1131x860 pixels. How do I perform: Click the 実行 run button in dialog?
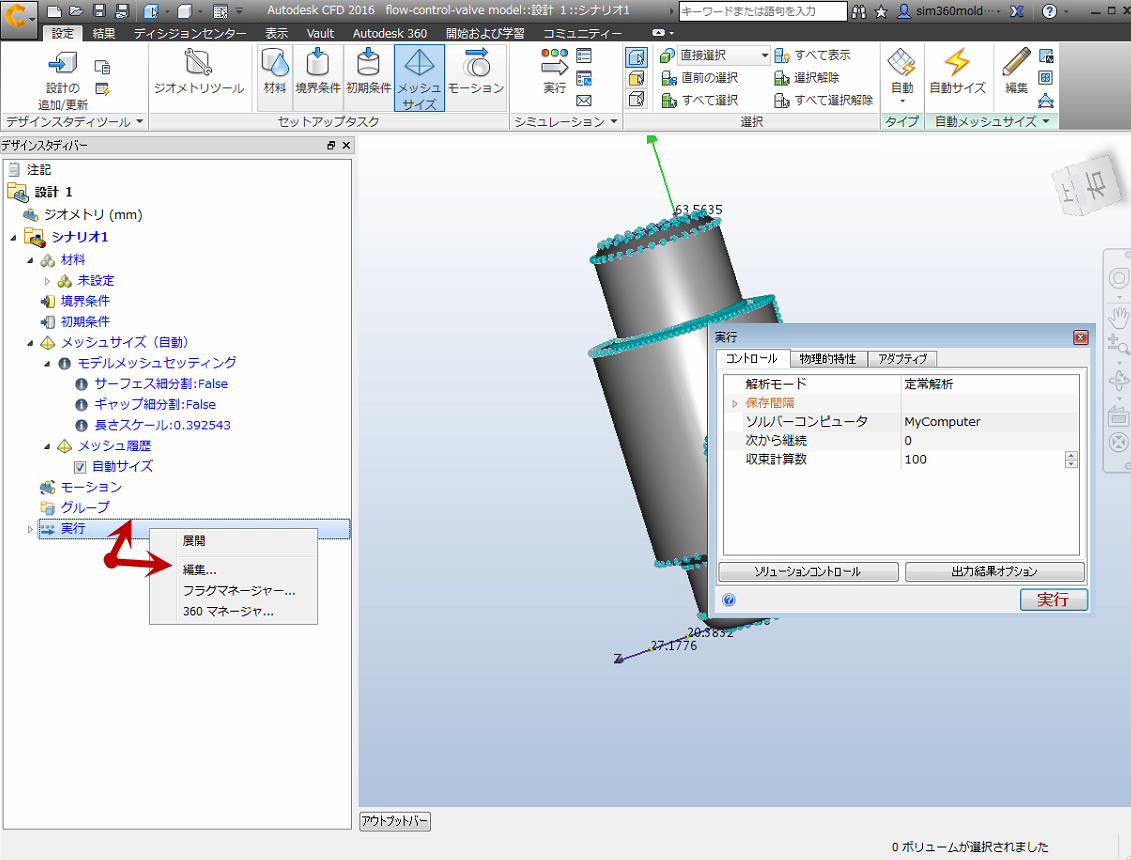click(1053, 600)
